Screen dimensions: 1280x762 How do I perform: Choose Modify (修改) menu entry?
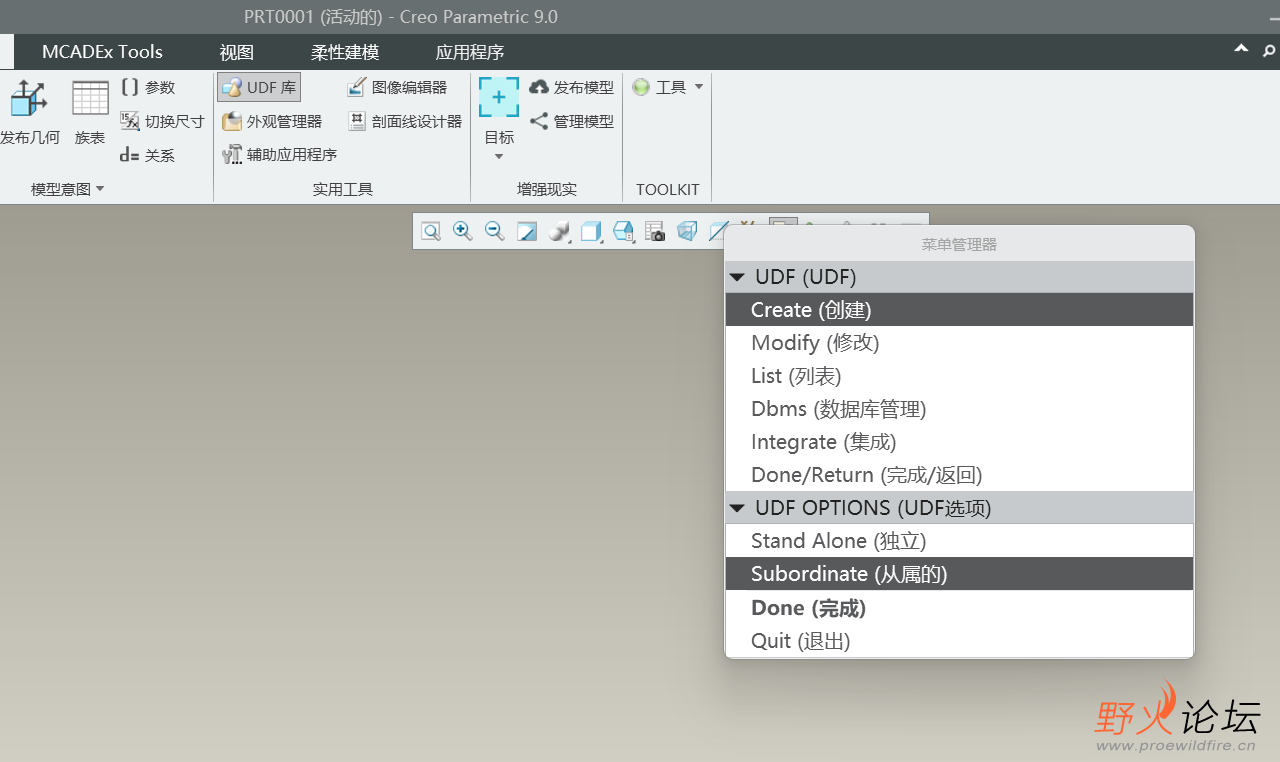960,343
